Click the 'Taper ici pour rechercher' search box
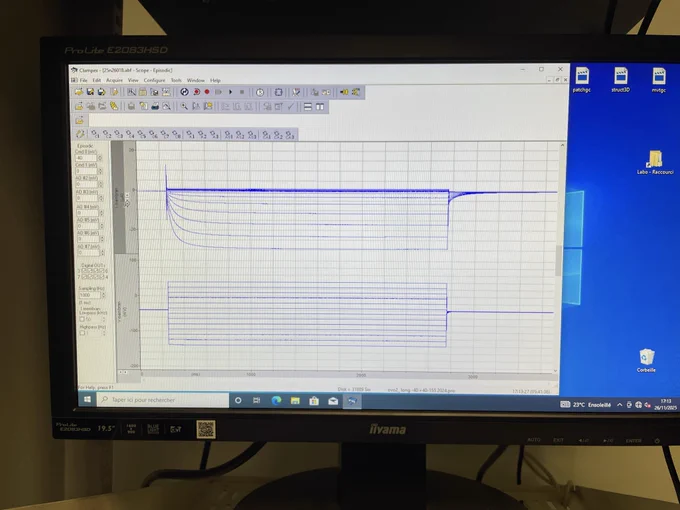This screenshot has width=680, height=510. [163, 400]
